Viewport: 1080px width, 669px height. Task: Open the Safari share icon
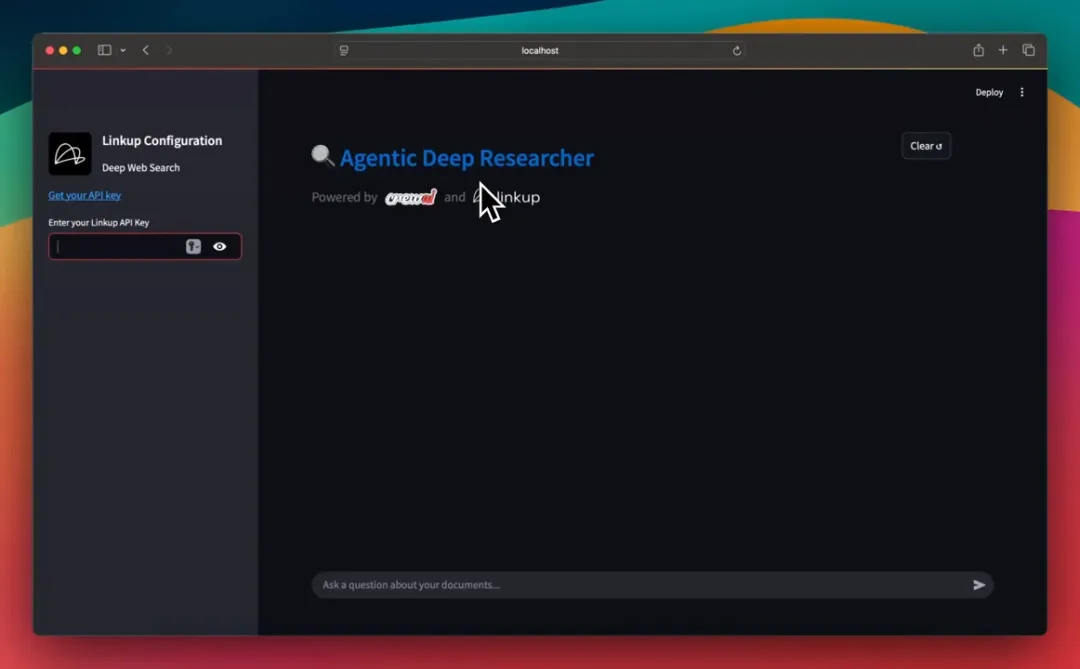click(978, 50)
